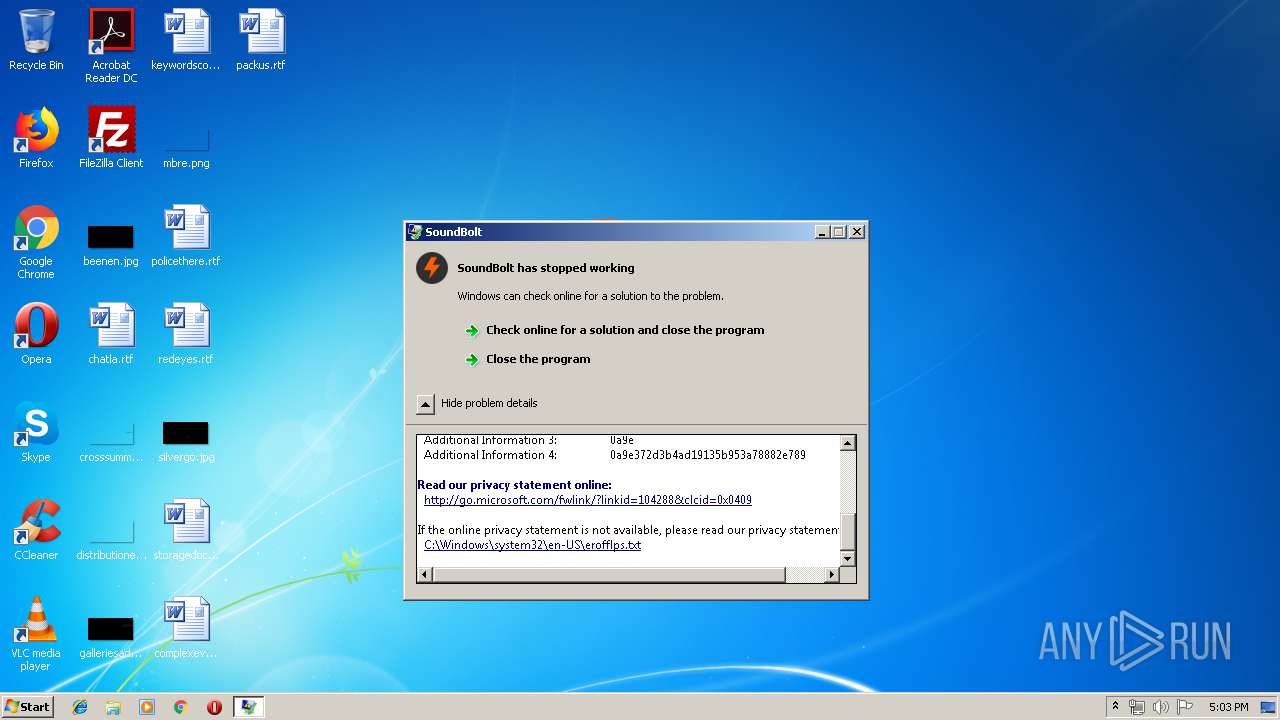Click details scrollbar down arrow
1280x720 pixels.
[848, 558]
